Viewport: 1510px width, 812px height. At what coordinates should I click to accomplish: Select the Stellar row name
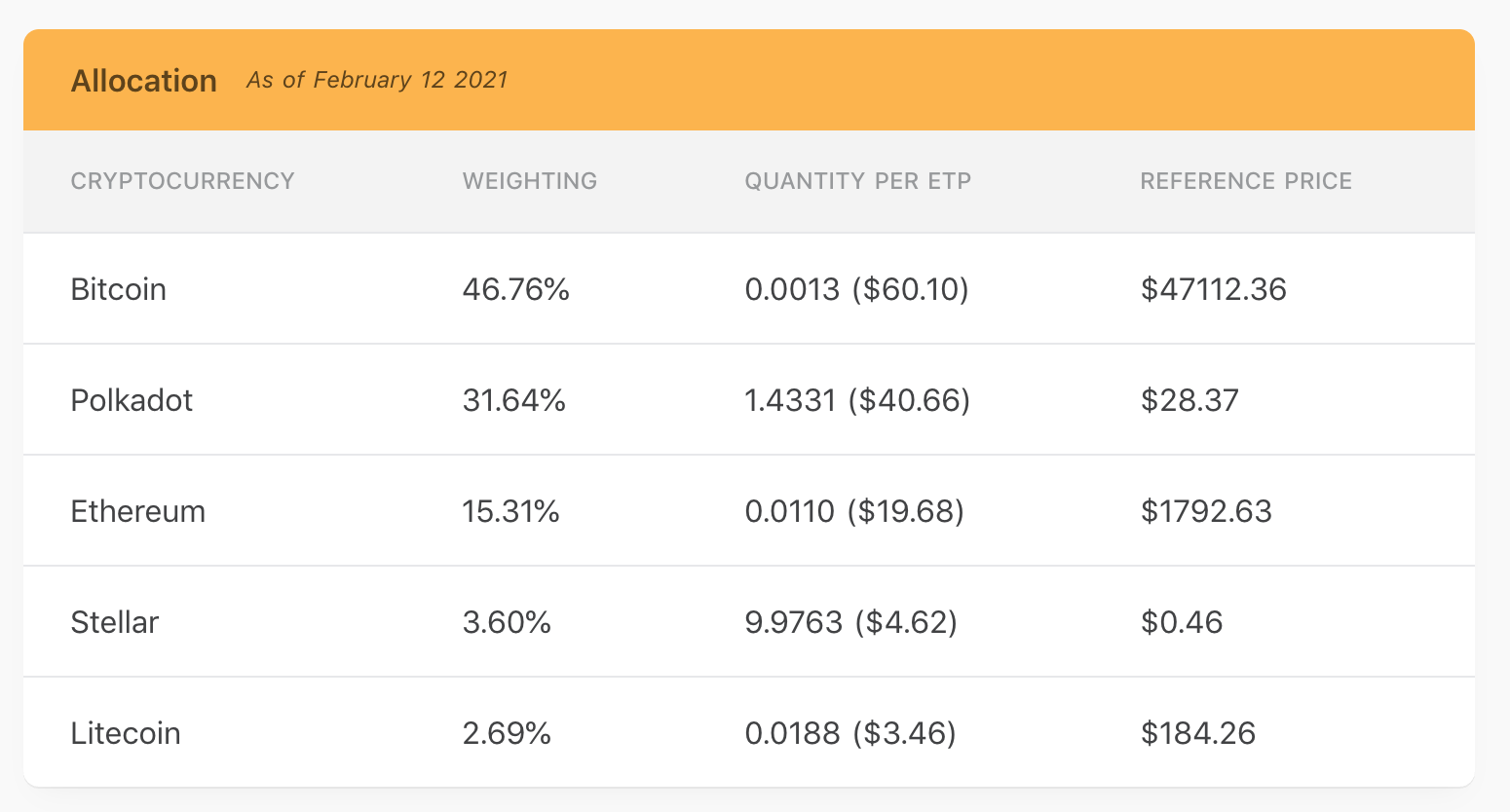click(x=114, y=622)
